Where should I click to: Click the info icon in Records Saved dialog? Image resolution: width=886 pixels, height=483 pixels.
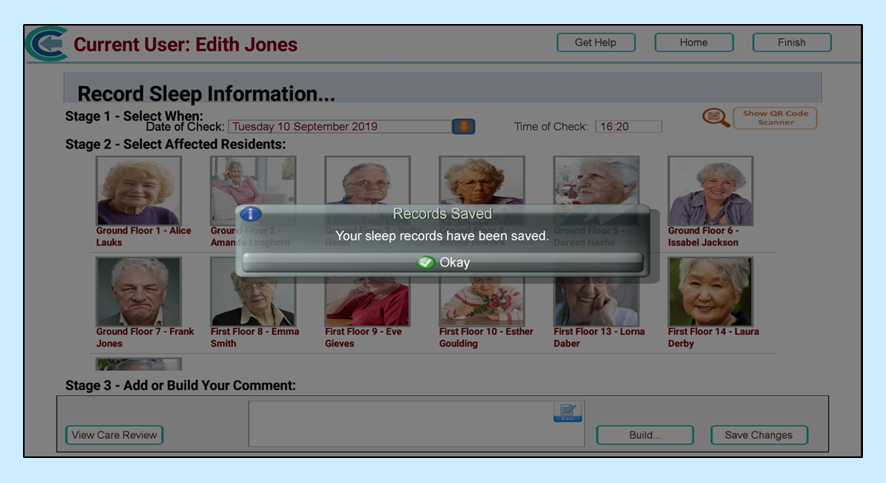(250, 214)
